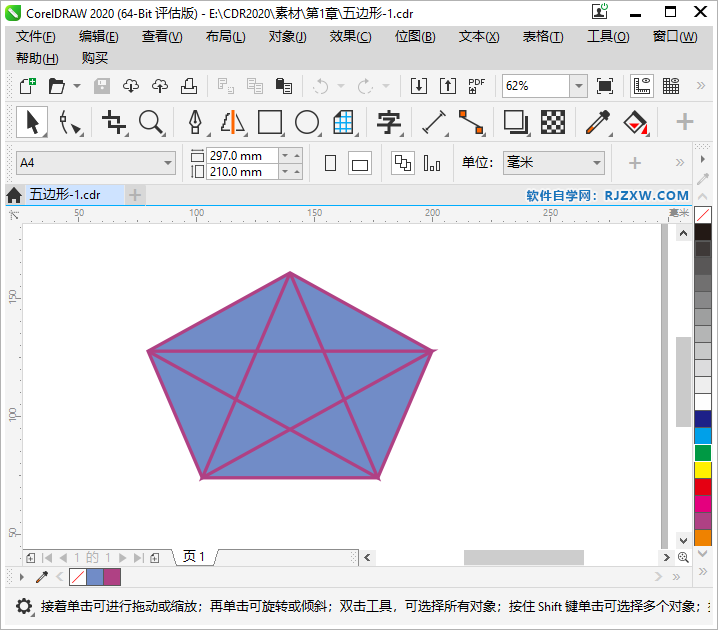The image size is (718, 630).
Task: Go to the Welcome home screen
Action: coord(14,195)
